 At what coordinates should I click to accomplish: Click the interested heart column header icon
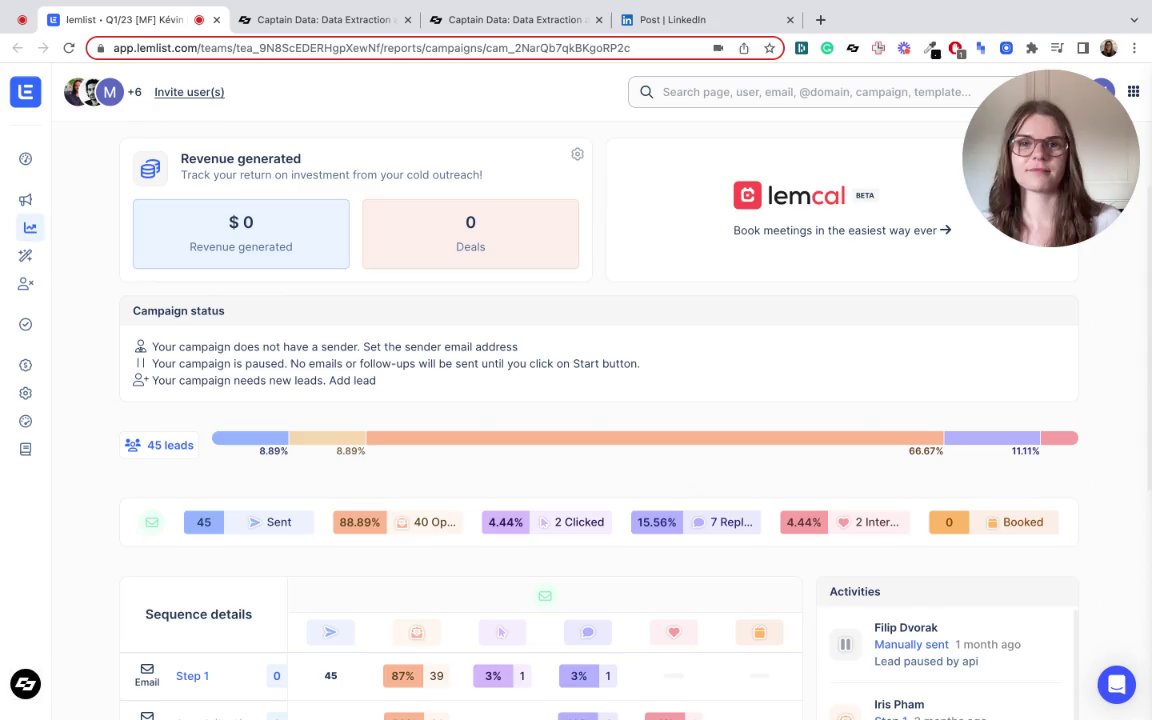(674, 632)
